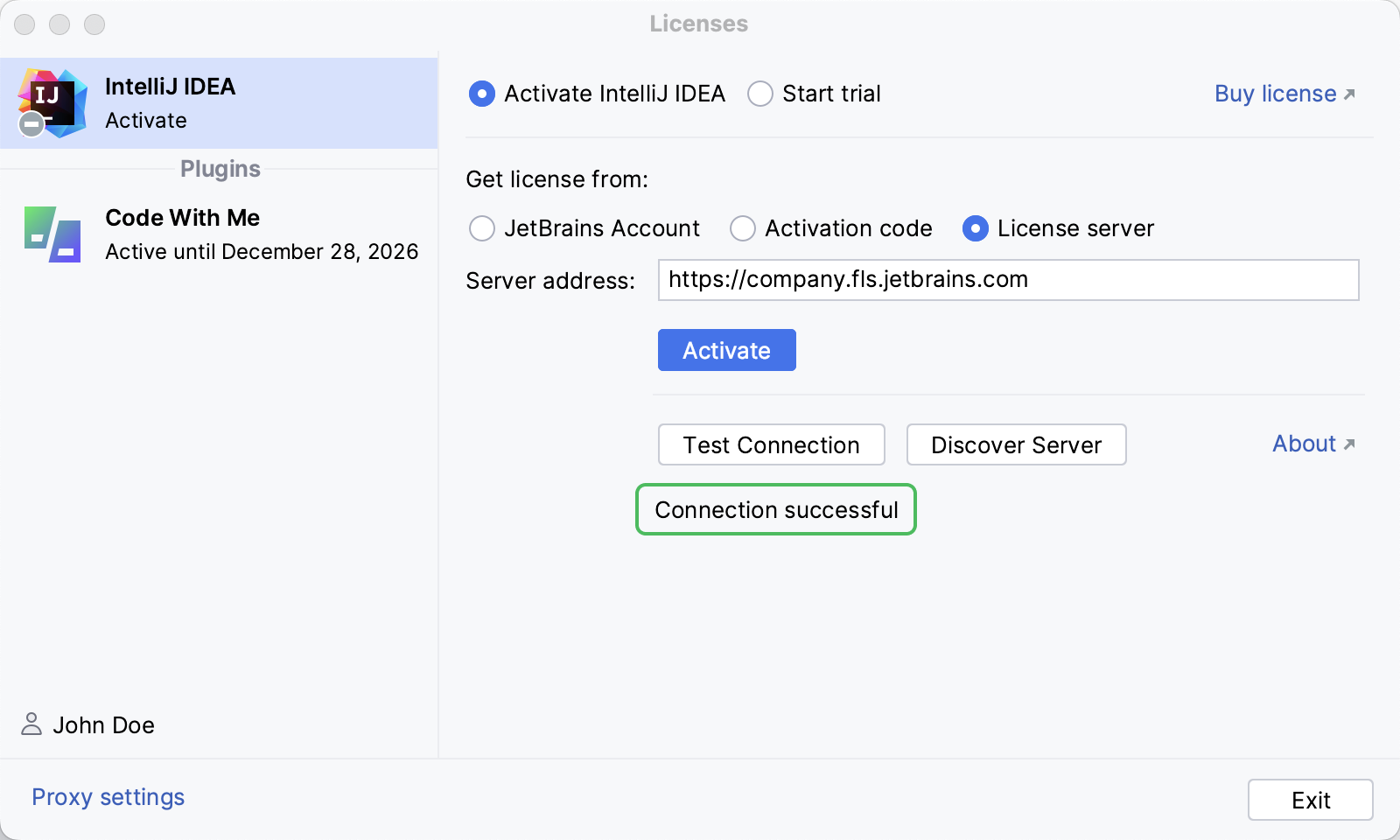1400x840 pixels.
Task: Click the Server address text field
Action: pyautogui.click(x=1008, y=280)
